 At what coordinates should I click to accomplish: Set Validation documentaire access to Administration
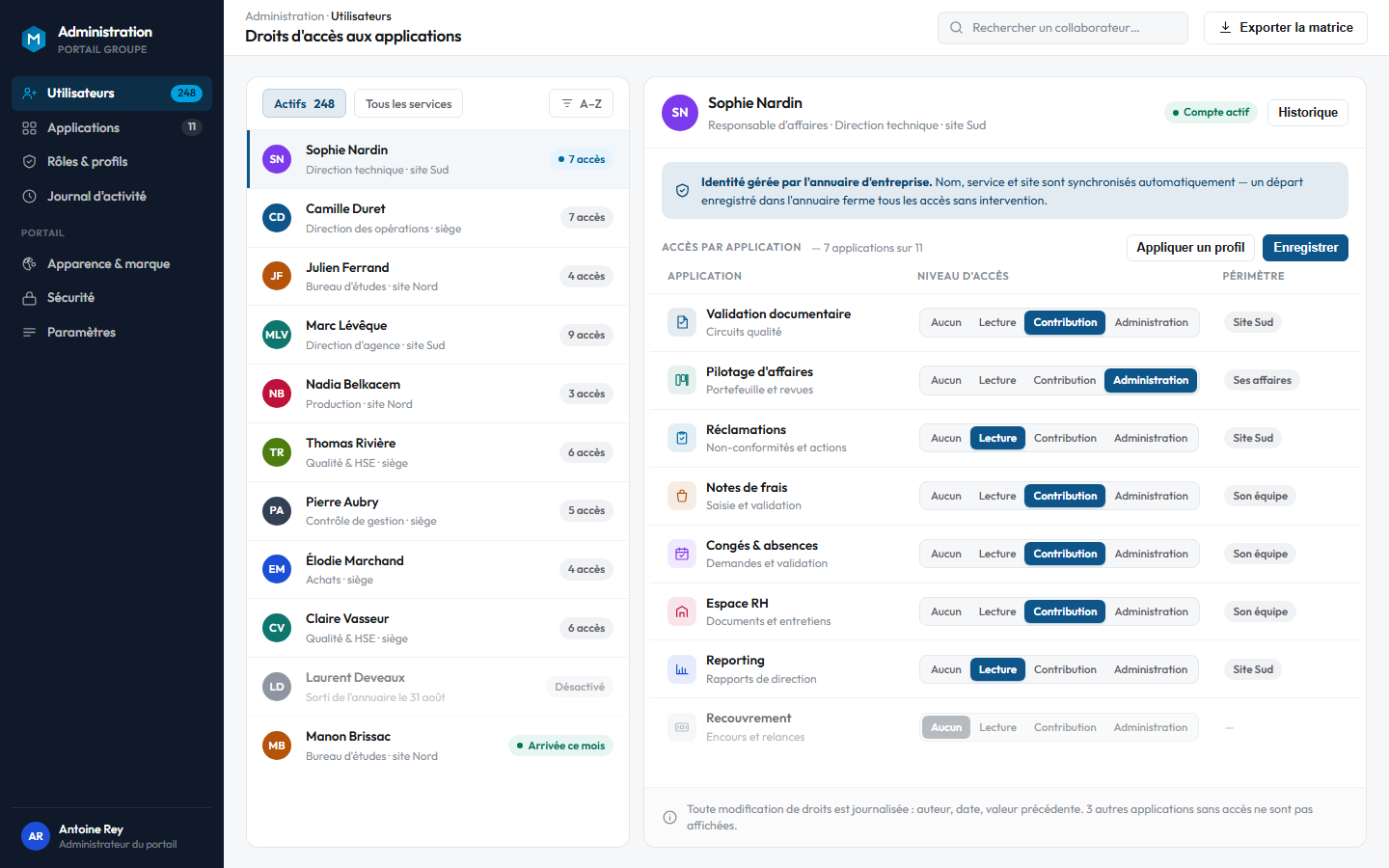[1152, 322]
